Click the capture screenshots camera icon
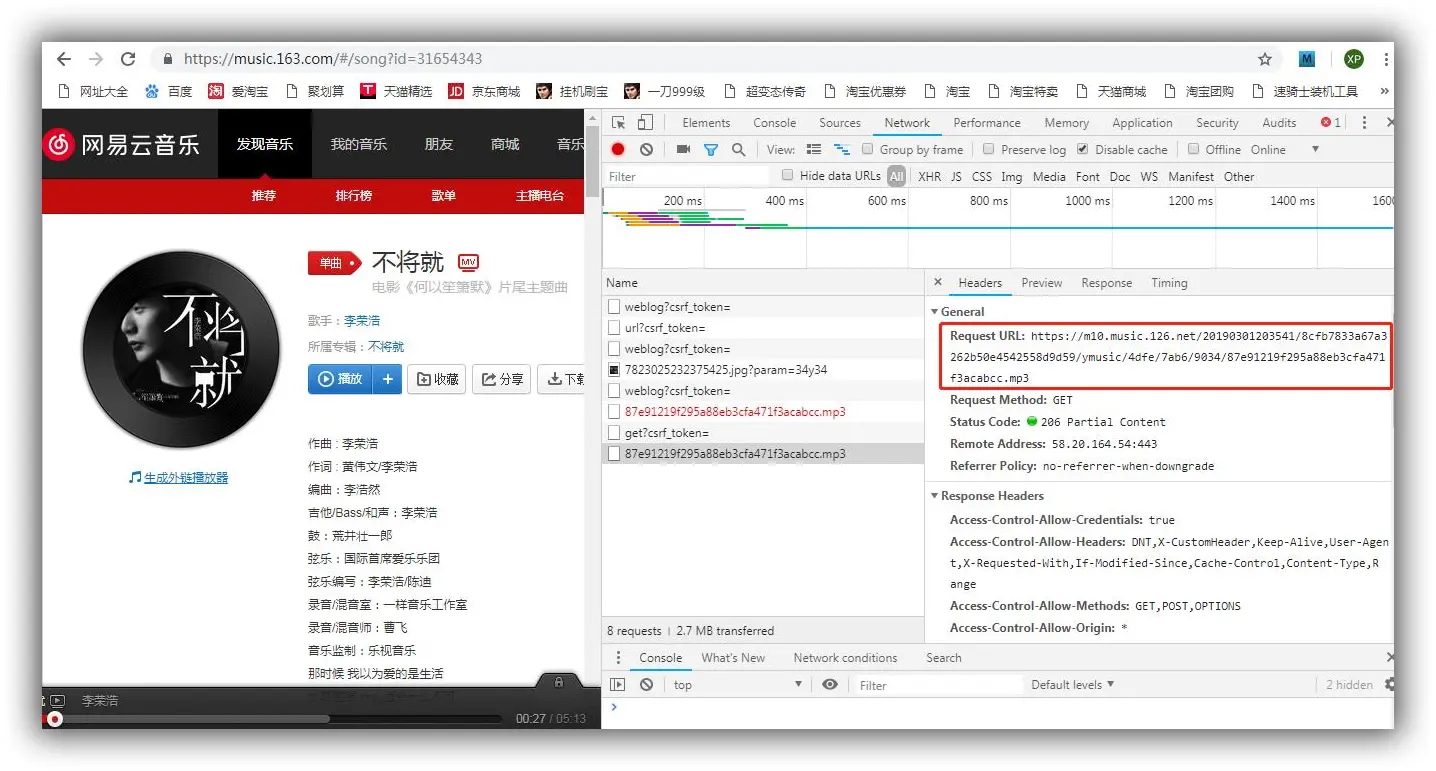The width and height of the screenshot is (1436, 771). 683,149
